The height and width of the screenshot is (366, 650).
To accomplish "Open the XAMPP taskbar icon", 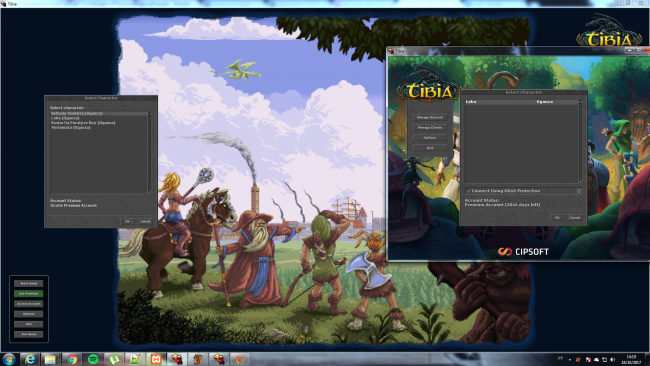I will (x=156, y=359).
